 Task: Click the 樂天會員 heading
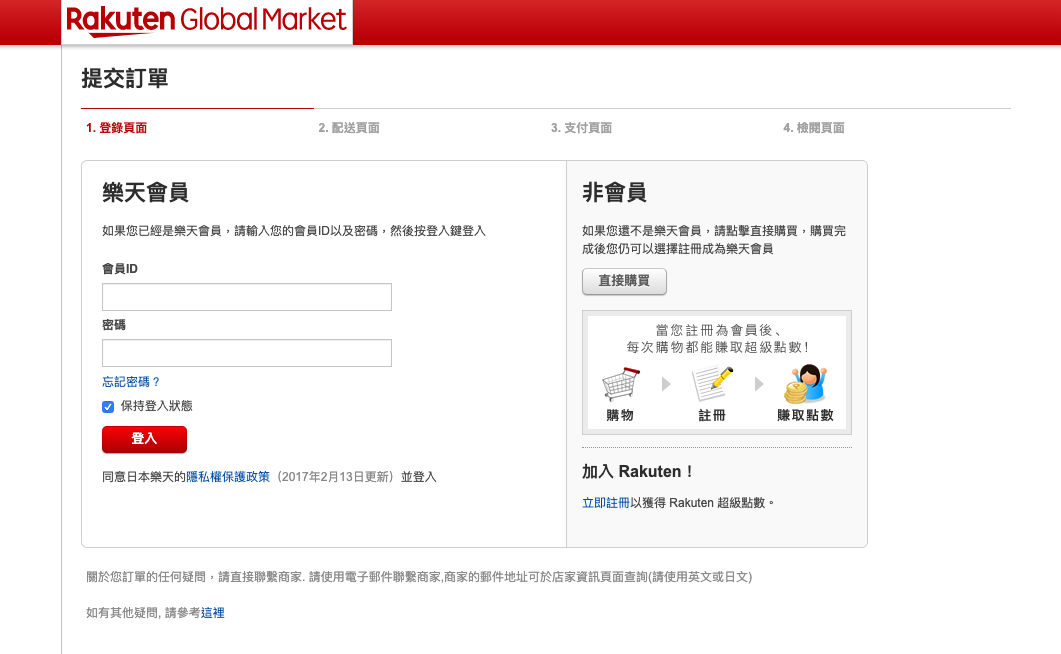(x=145, y=193)
